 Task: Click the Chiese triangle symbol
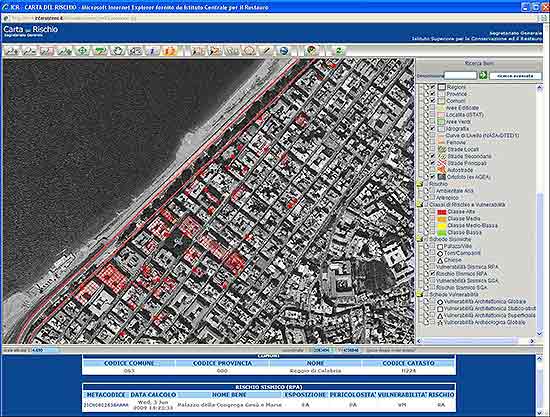440,260
